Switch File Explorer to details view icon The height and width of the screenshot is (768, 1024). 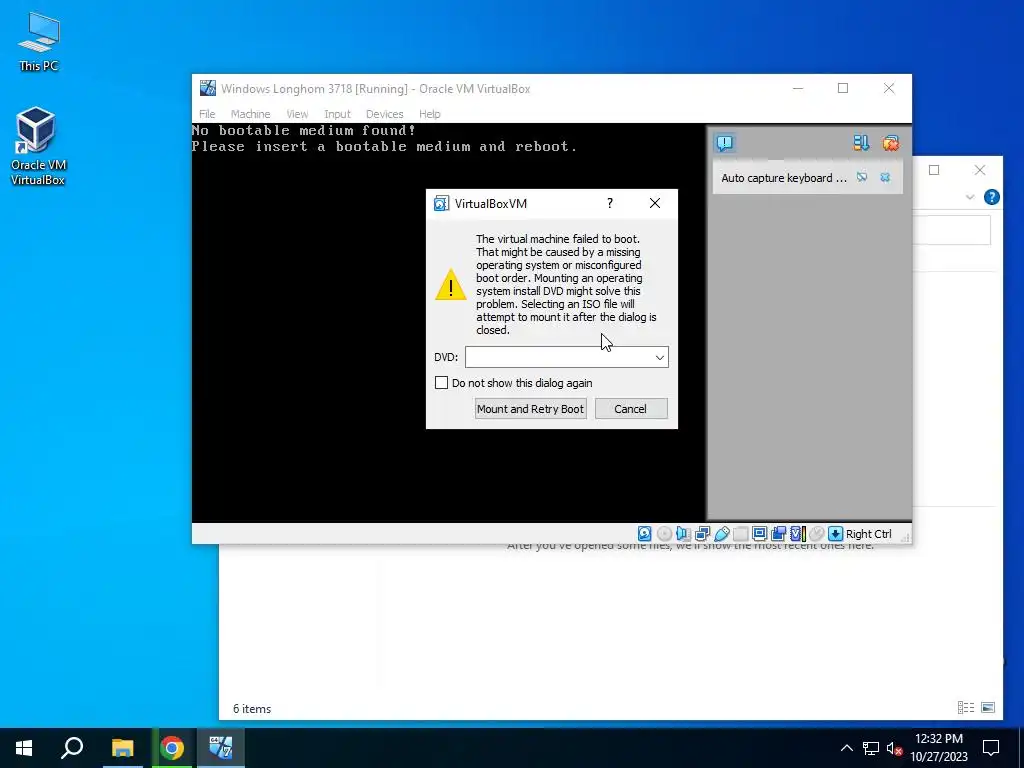tap(966, 707)
